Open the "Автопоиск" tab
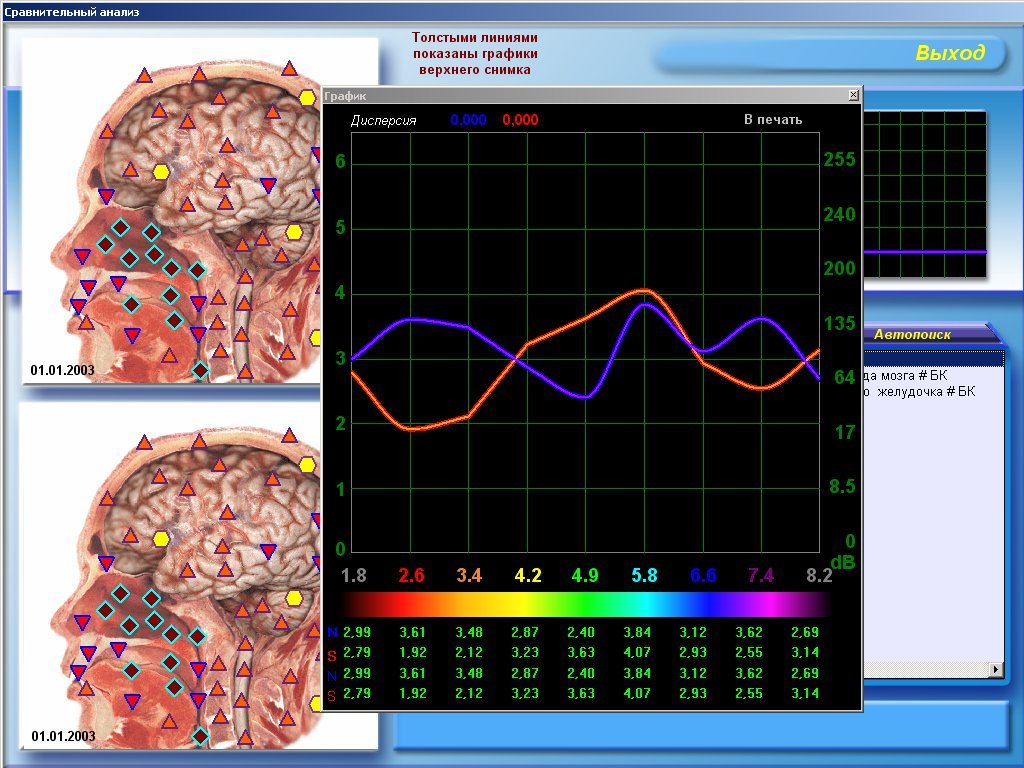This screenshot has width=1024, height=768. click(x=912, y=335)
